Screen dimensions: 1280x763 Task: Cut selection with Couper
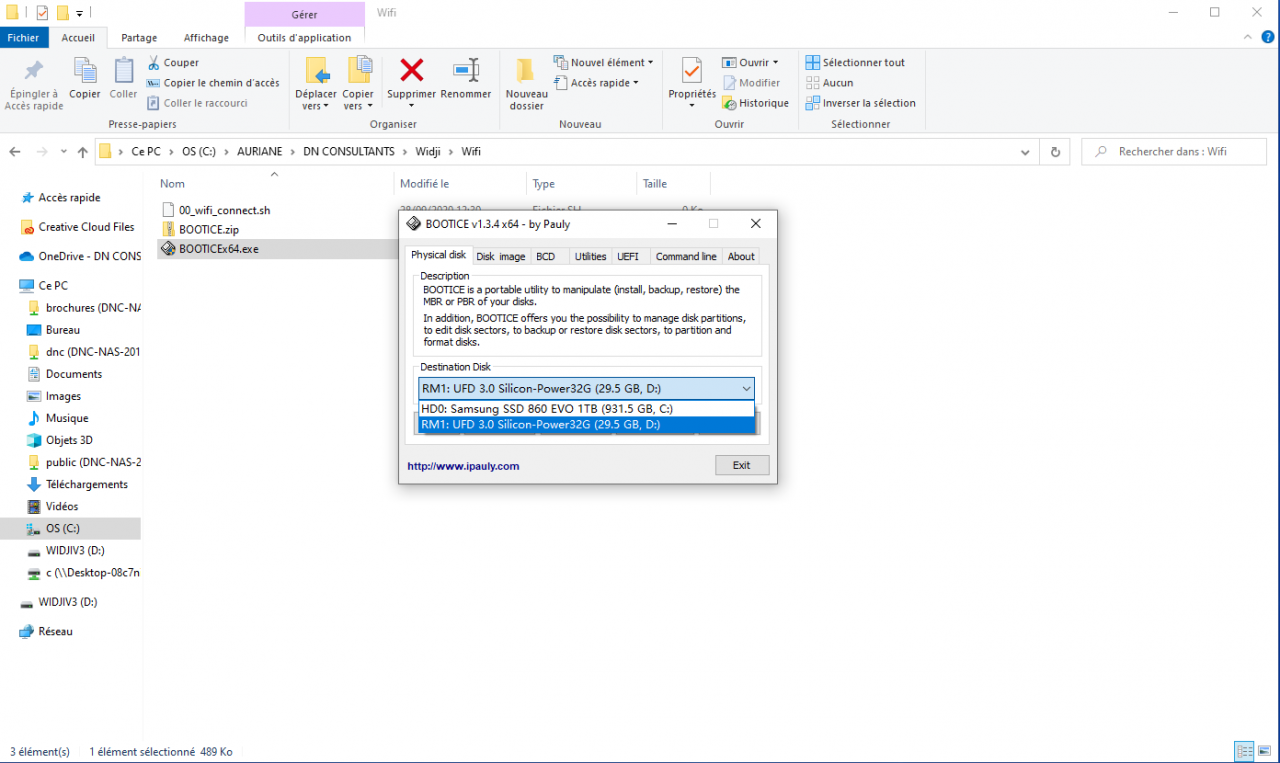point(173,62)
